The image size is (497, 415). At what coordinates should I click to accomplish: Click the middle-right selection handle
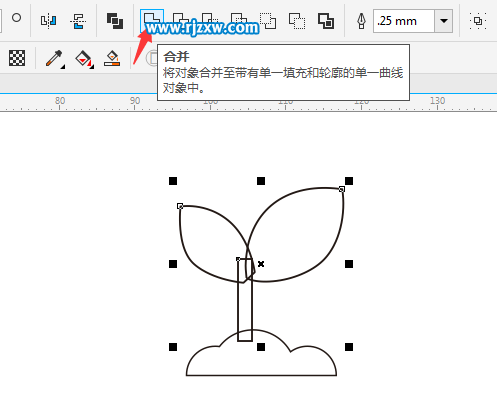349,264
